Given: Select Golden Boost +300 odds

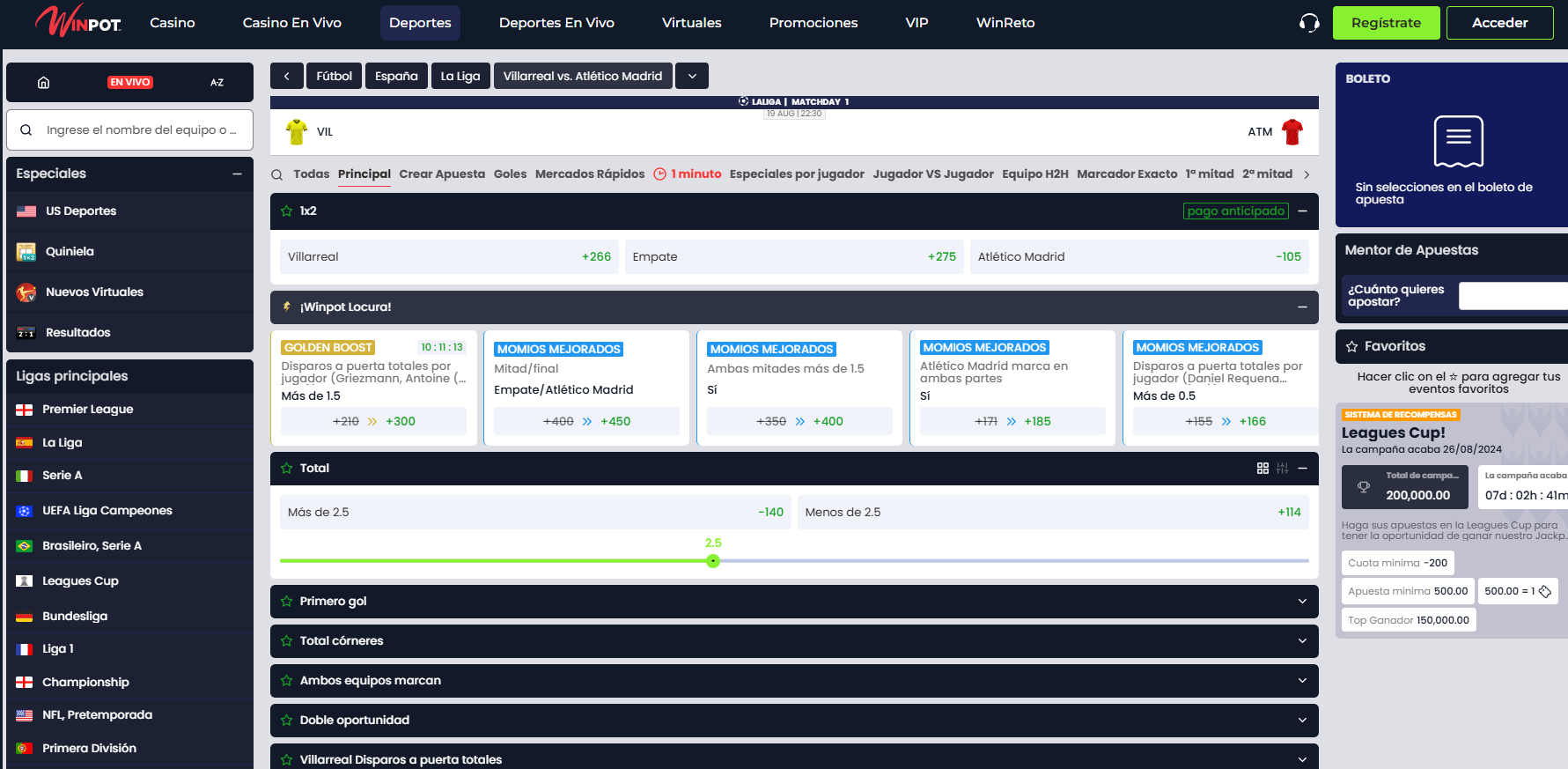Looking at the screenshot, I should click(373, 422).
